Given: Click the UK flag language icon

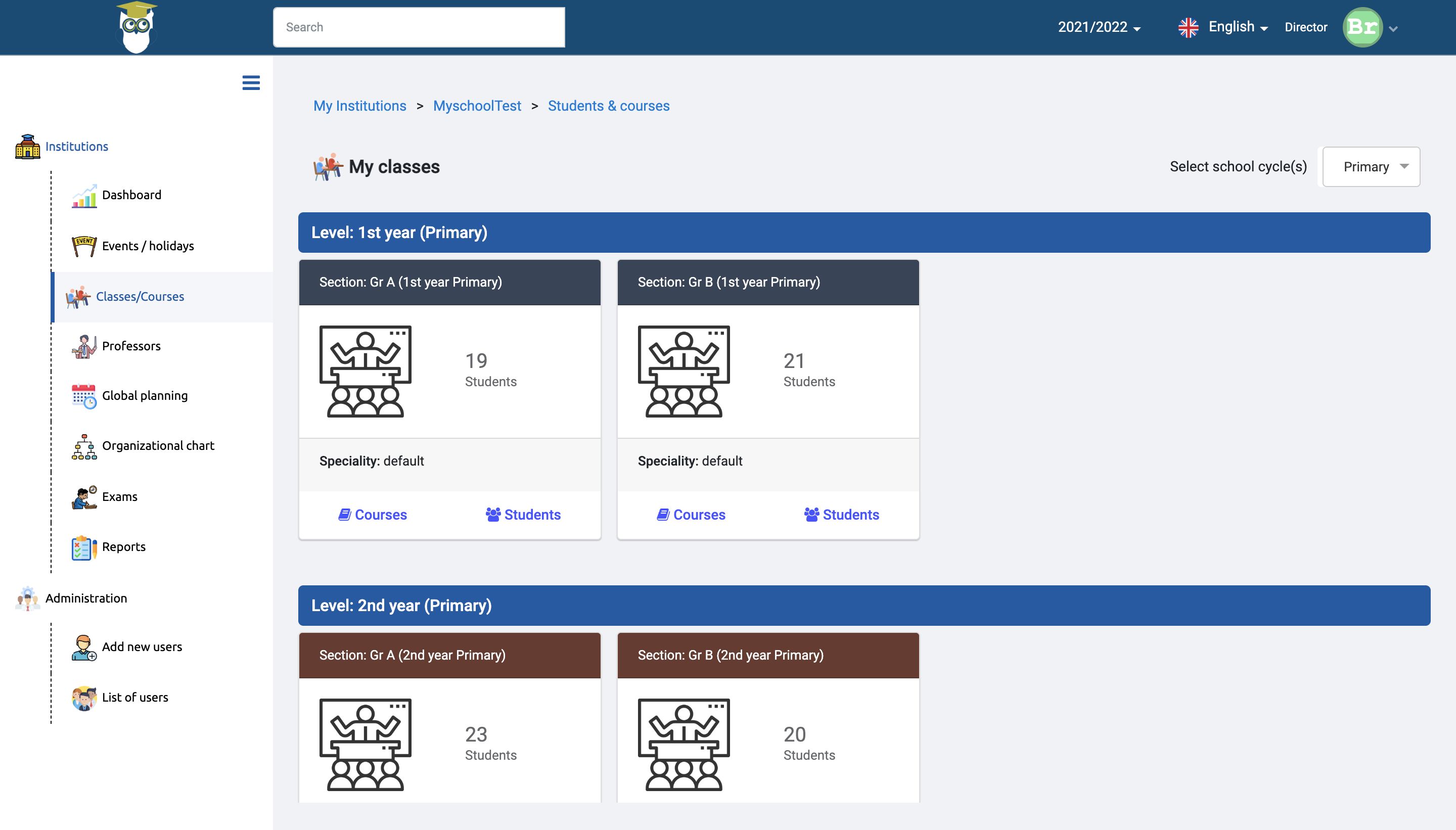Looking at the screenshot, I should [1188, 27].
